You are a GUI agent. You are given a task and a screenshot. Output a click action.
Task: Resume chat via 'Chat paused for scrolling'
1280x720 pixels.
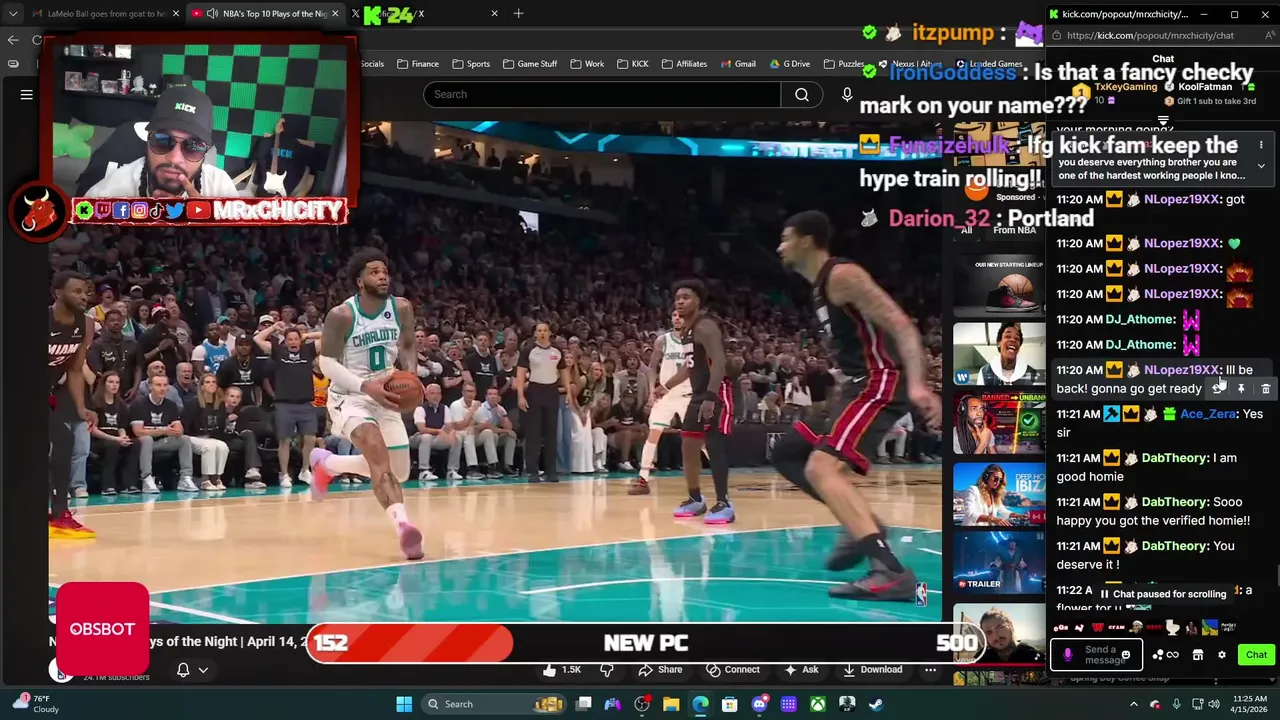coord(1163,594)
